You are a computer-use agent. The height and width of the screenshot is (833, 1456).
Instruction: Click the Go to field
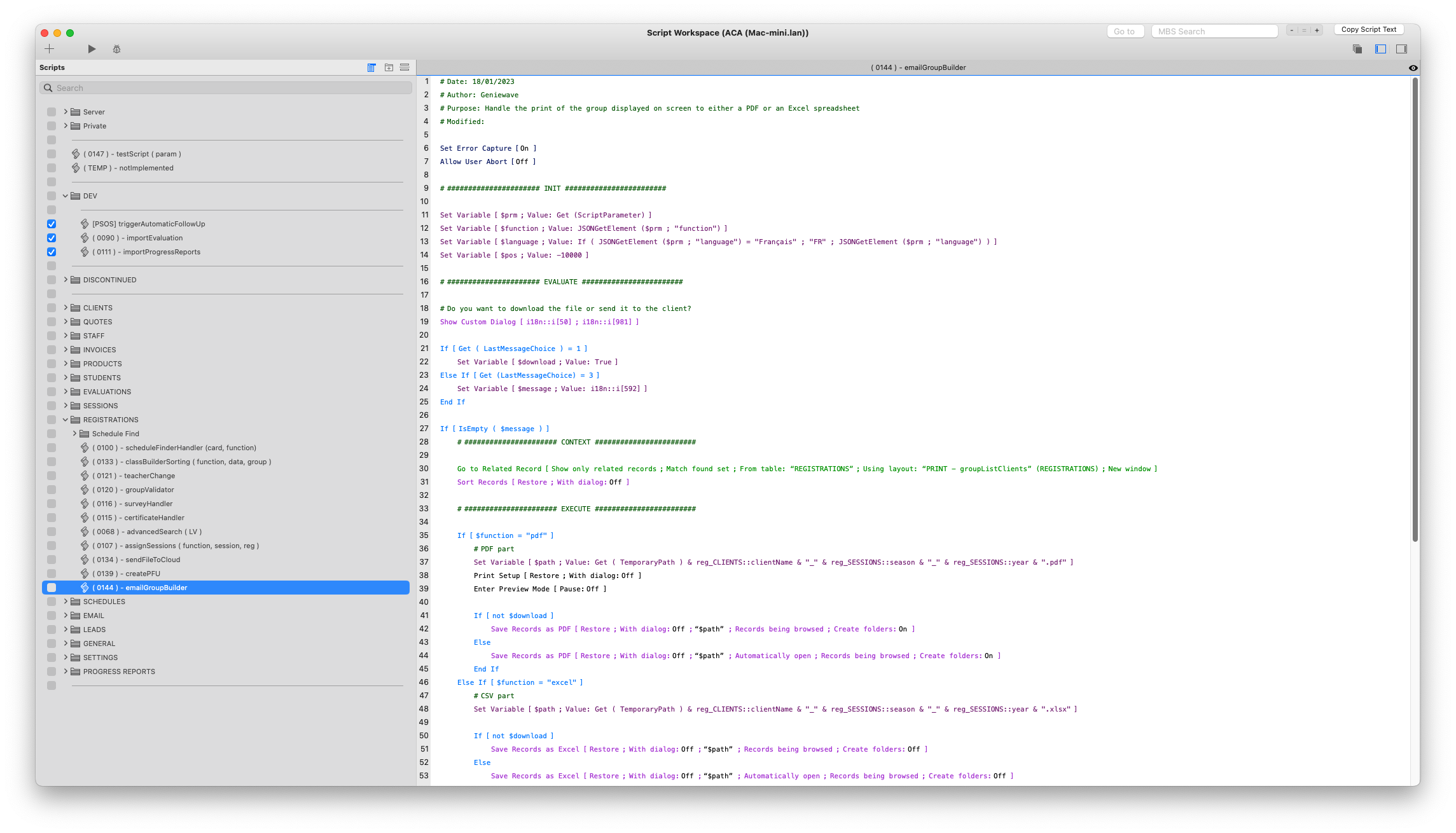pyautogui.click(x=1125, y=31)
